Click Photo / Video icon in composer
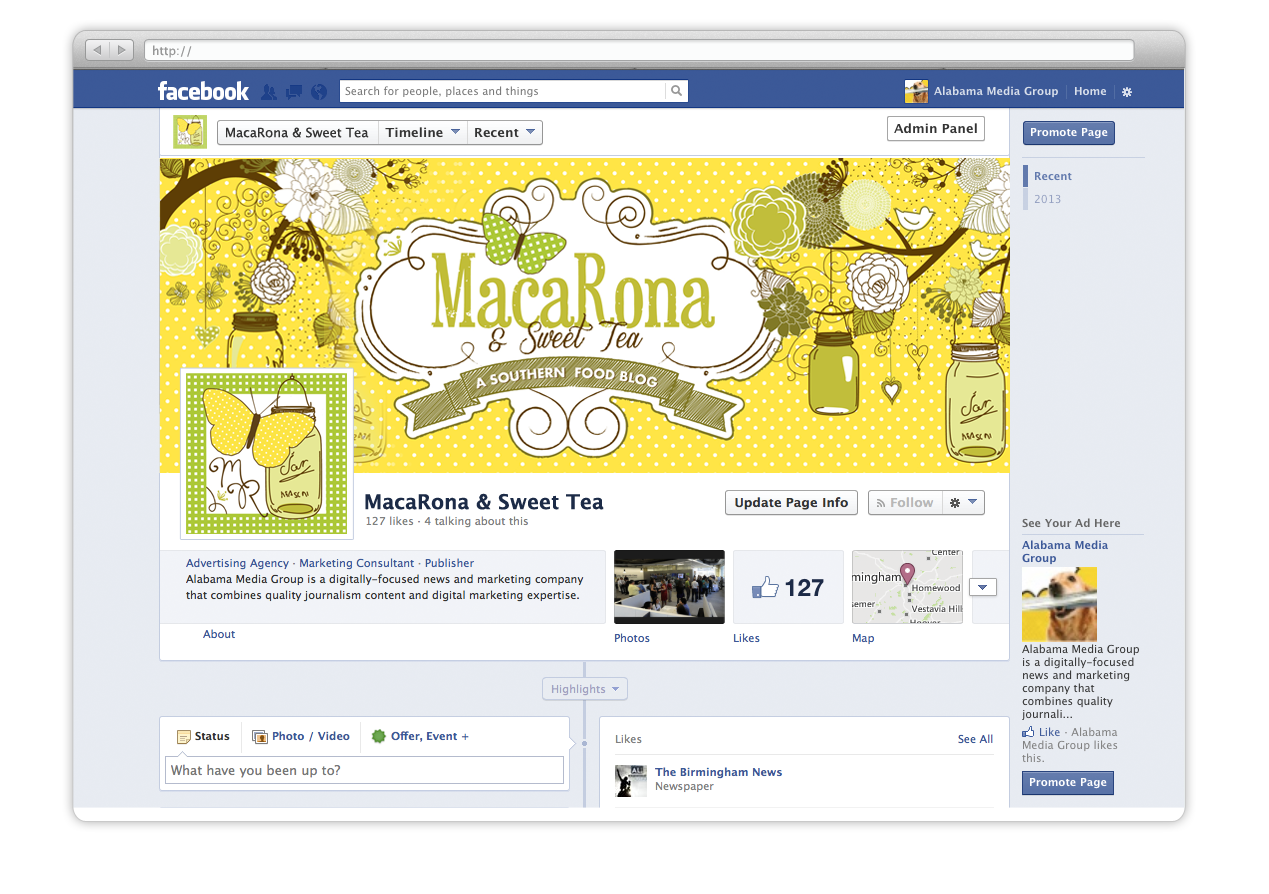This screenshot has width=1269, height=894. tap(259, 736)
